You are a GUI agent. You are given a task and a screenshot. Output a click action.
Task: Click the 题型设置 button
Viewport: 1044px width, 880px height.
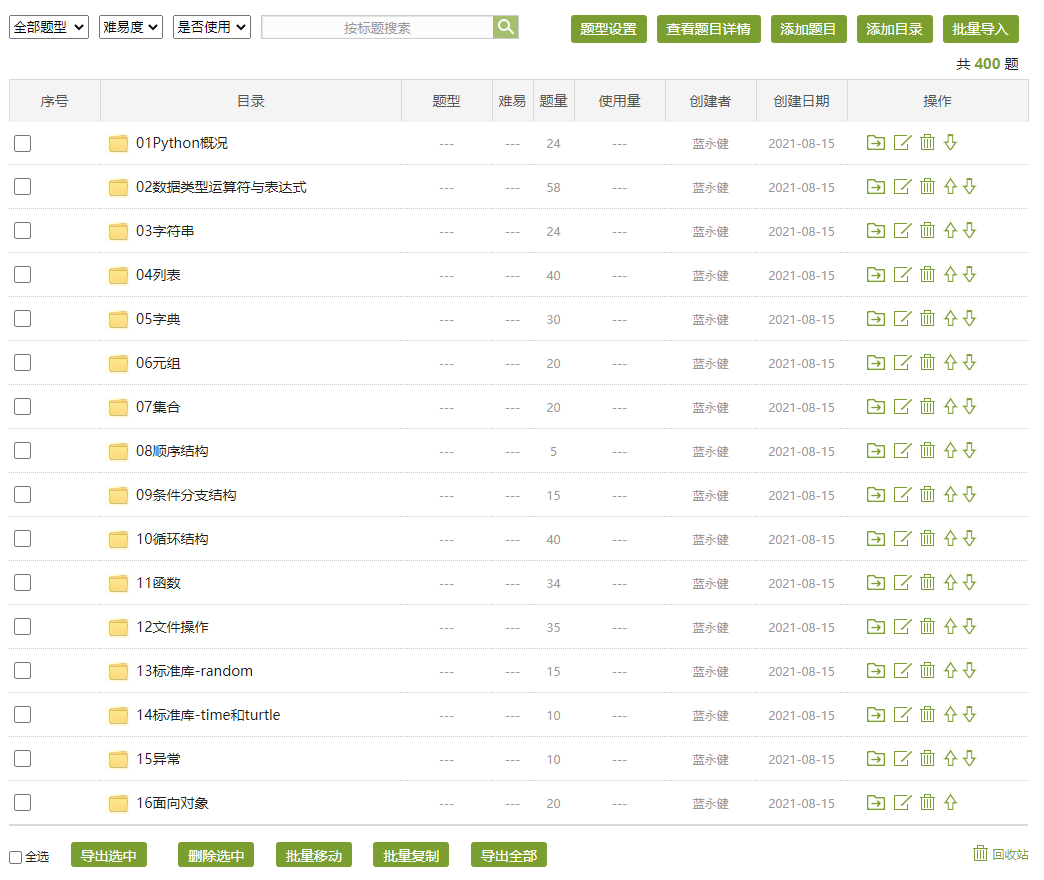pos(609,29)
